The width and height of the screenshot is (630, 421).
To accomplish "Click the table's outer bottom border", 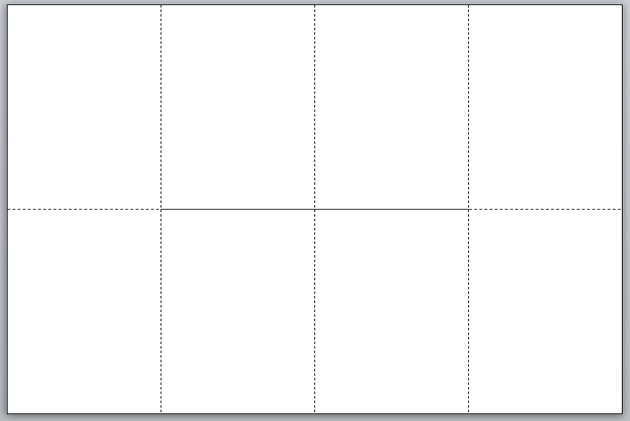I will pos(315,413).
